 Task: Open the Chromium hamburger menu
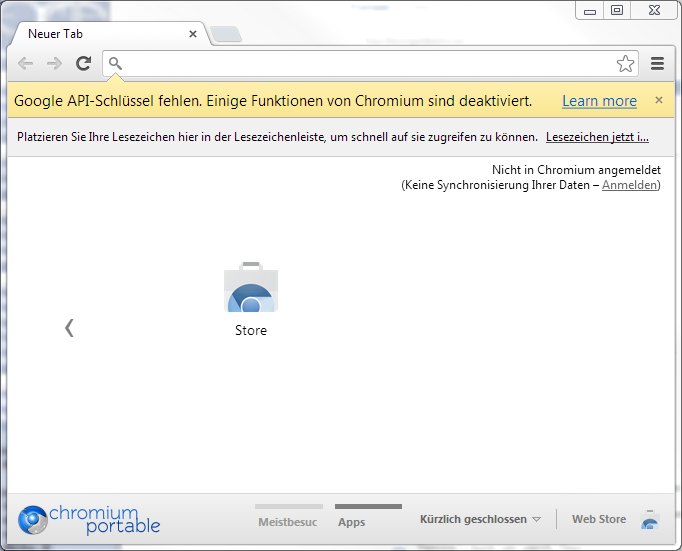tap(657, 63)
